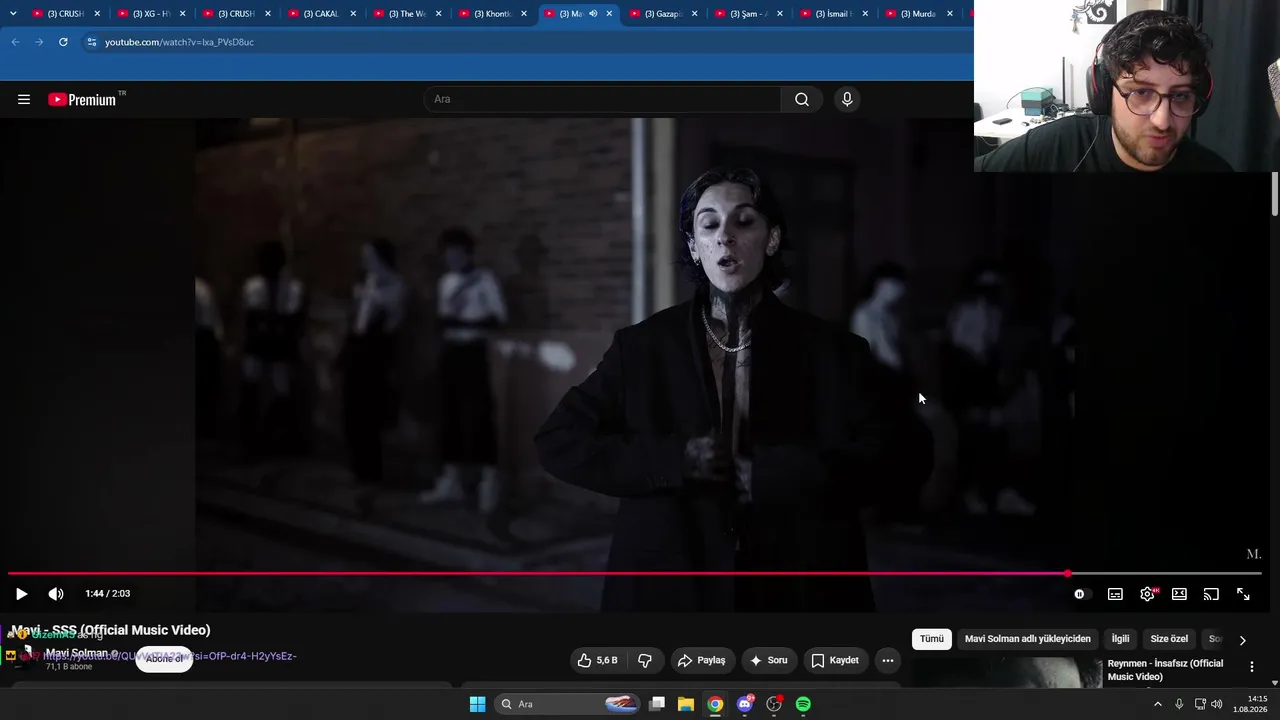The image size is (1280, 720).
Task: Open Google Chrome from taskbar
Action: [715, 704]
